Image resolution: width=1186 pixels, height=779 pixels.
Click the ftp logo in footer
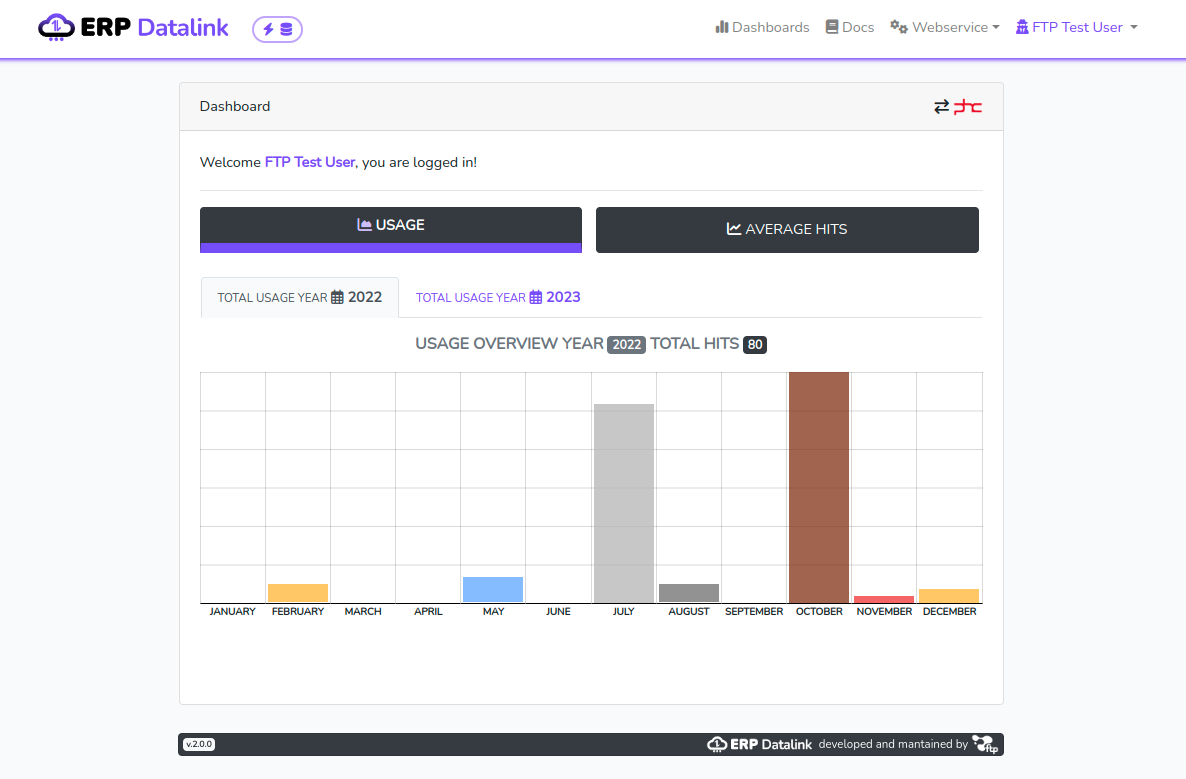(985, 744)
